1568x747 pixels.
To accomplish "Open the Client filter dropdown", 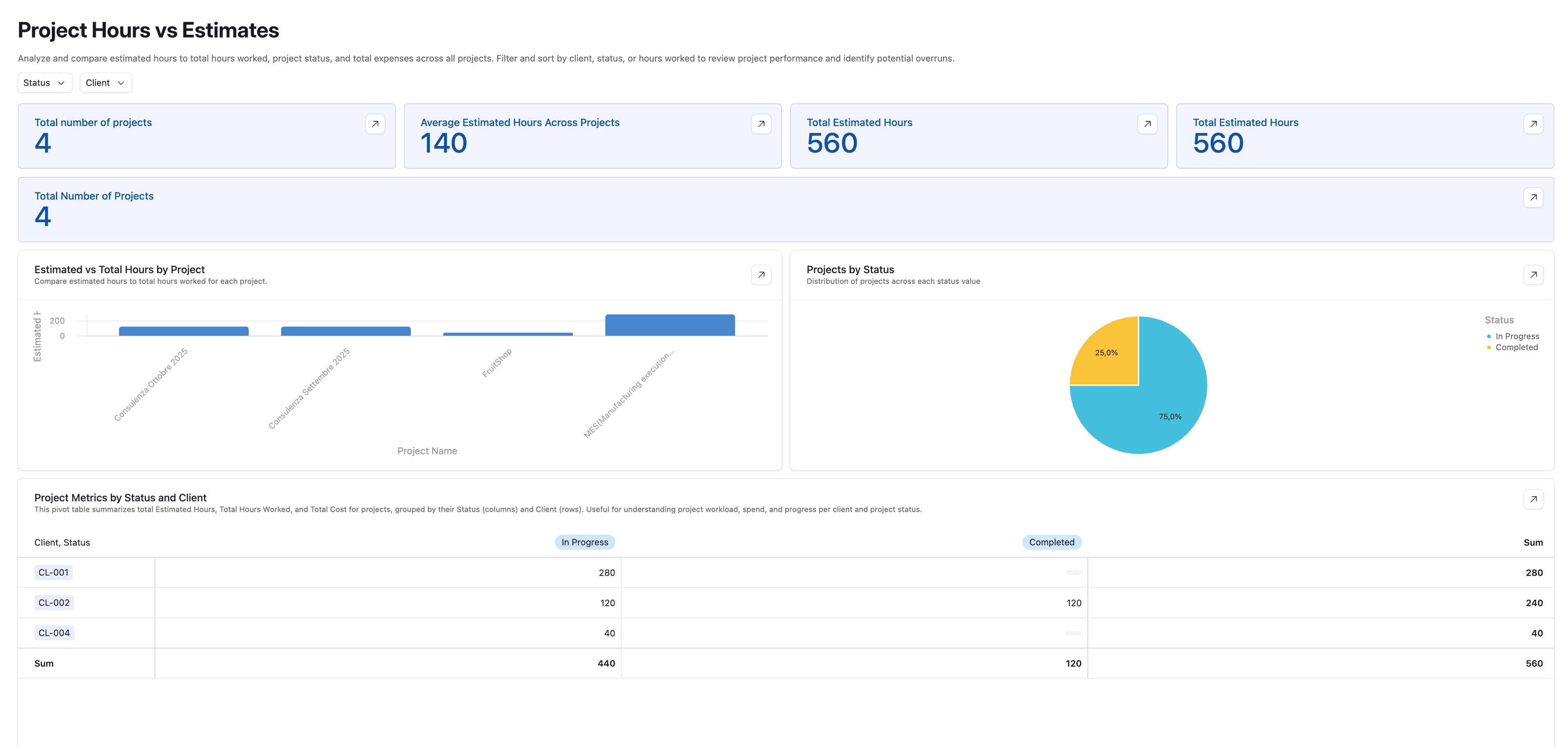I will coord(105,83).
